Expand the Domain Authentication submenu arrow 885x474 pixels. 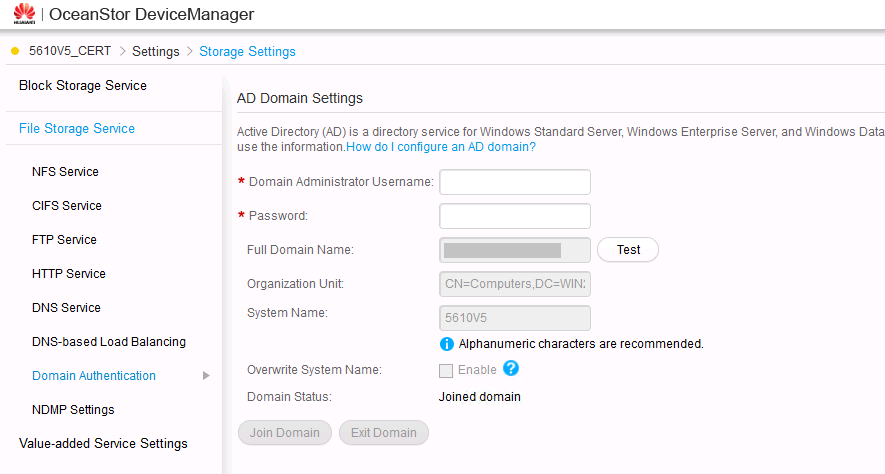(206, 376)
